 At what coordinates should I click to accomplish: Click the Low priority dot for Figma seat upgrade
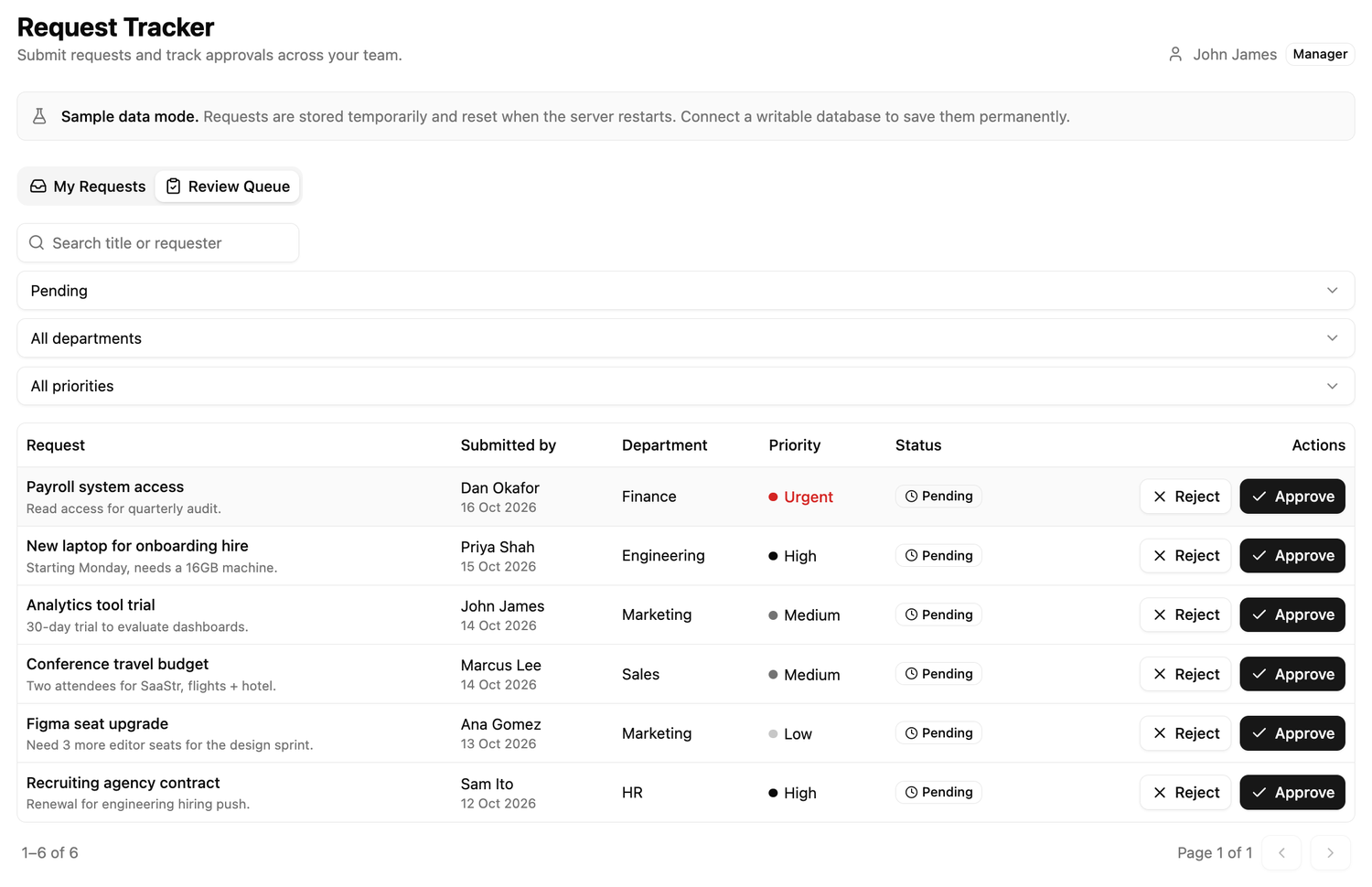click(773, 733)
